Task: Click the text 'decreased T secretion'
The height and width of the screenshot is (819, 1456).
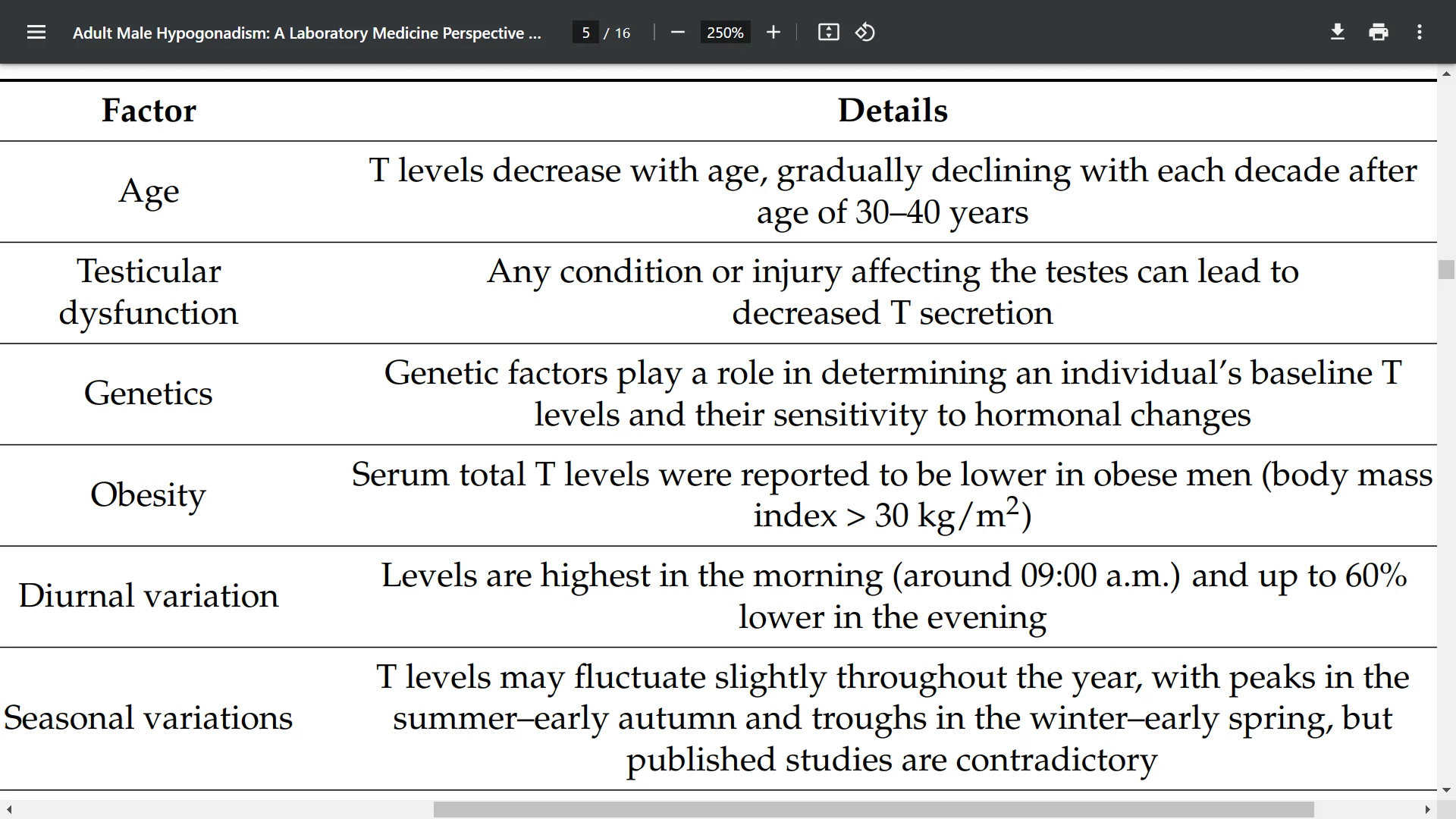Action: [x=893, y=313]
